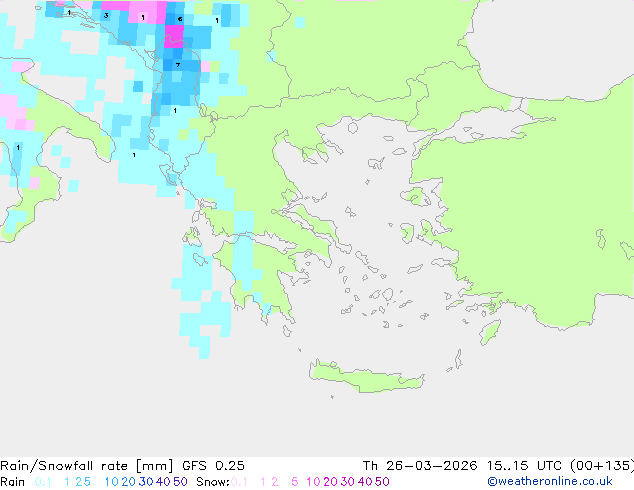Click the 'Rain/Snowfall rate [mm]' title text

(x=87, y=466)
